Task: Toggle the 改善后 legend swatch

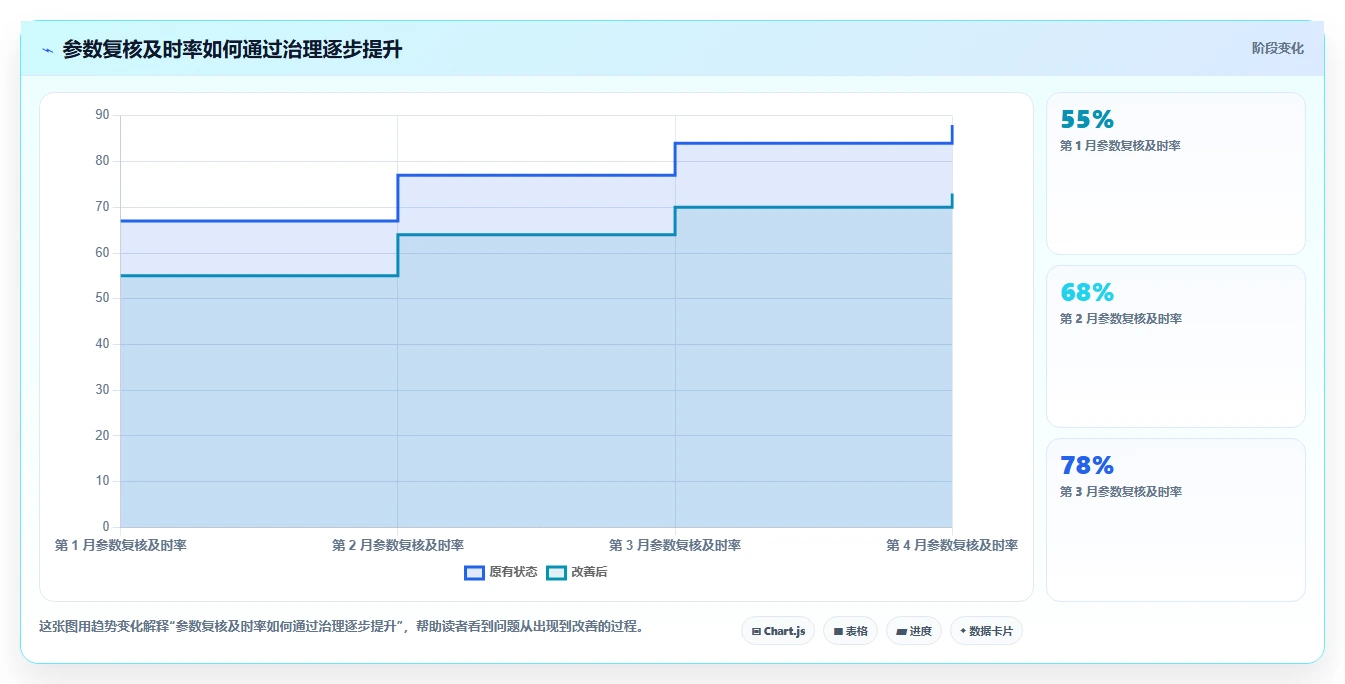Action: tap(556, 573)
